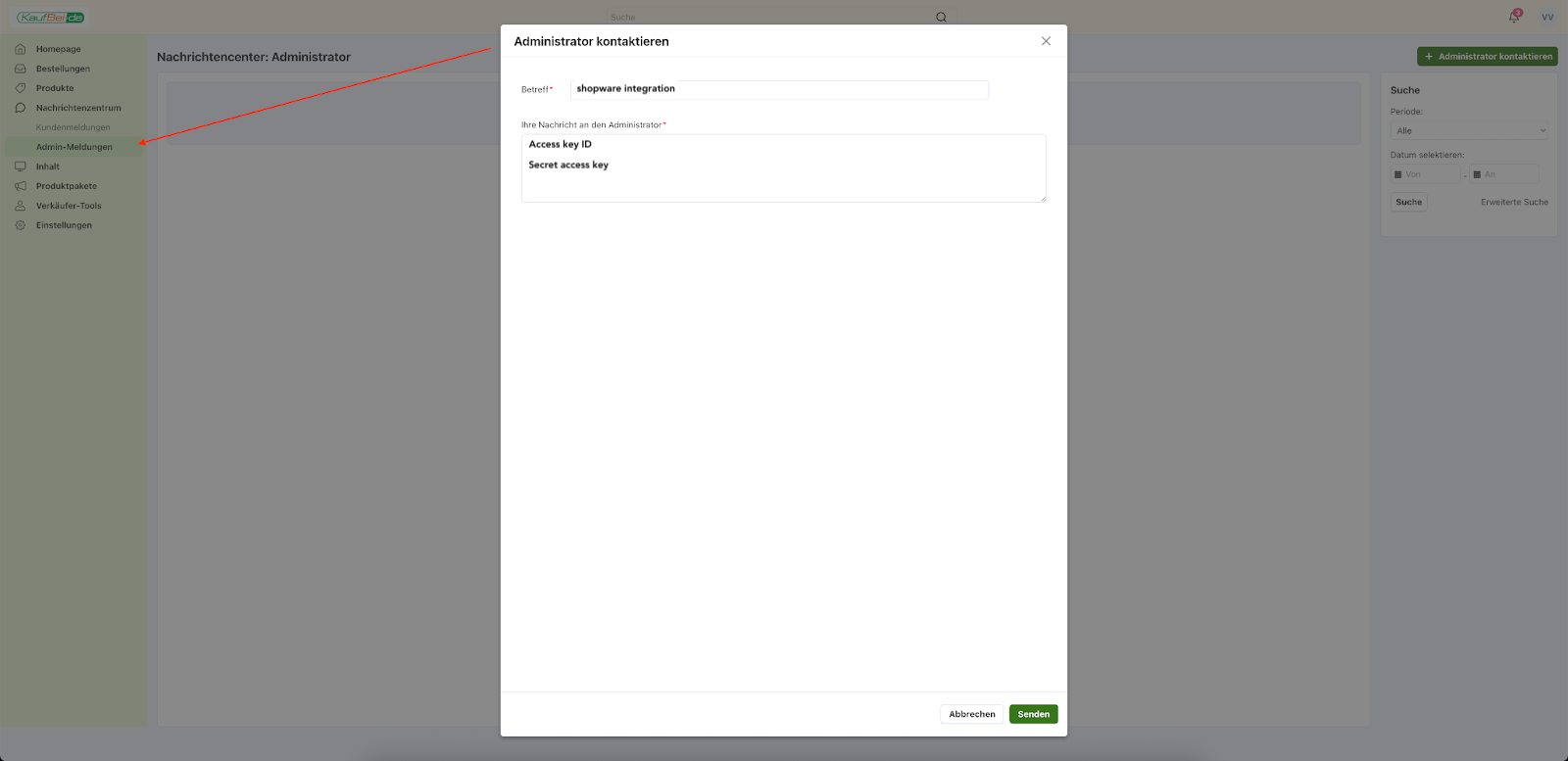The image size is (1568, 761).
Task: Click the Inhalt monitor icon
Action: 21,166
